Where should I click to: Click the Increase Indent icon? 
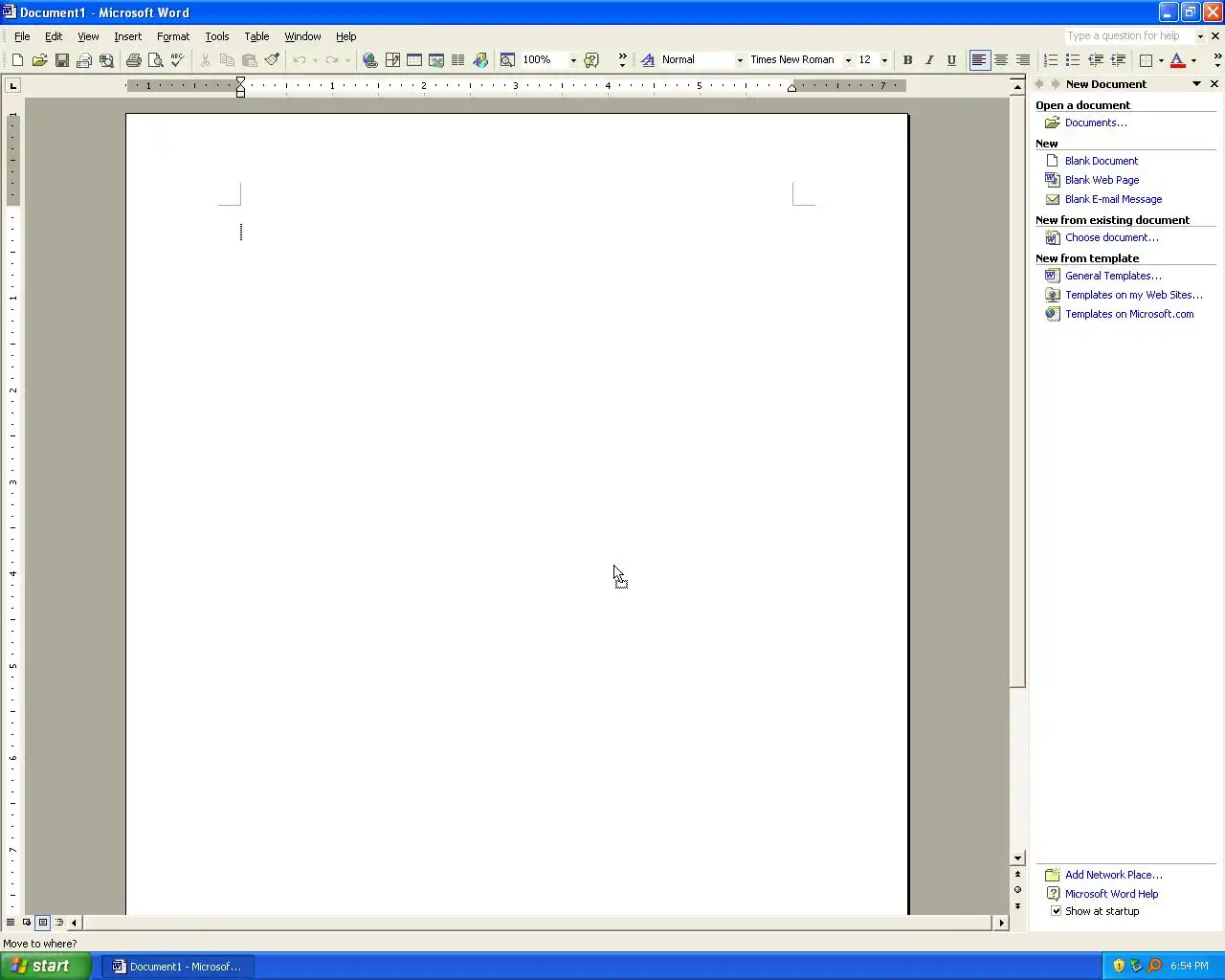pyautogui.click(x=1117, y=60)
